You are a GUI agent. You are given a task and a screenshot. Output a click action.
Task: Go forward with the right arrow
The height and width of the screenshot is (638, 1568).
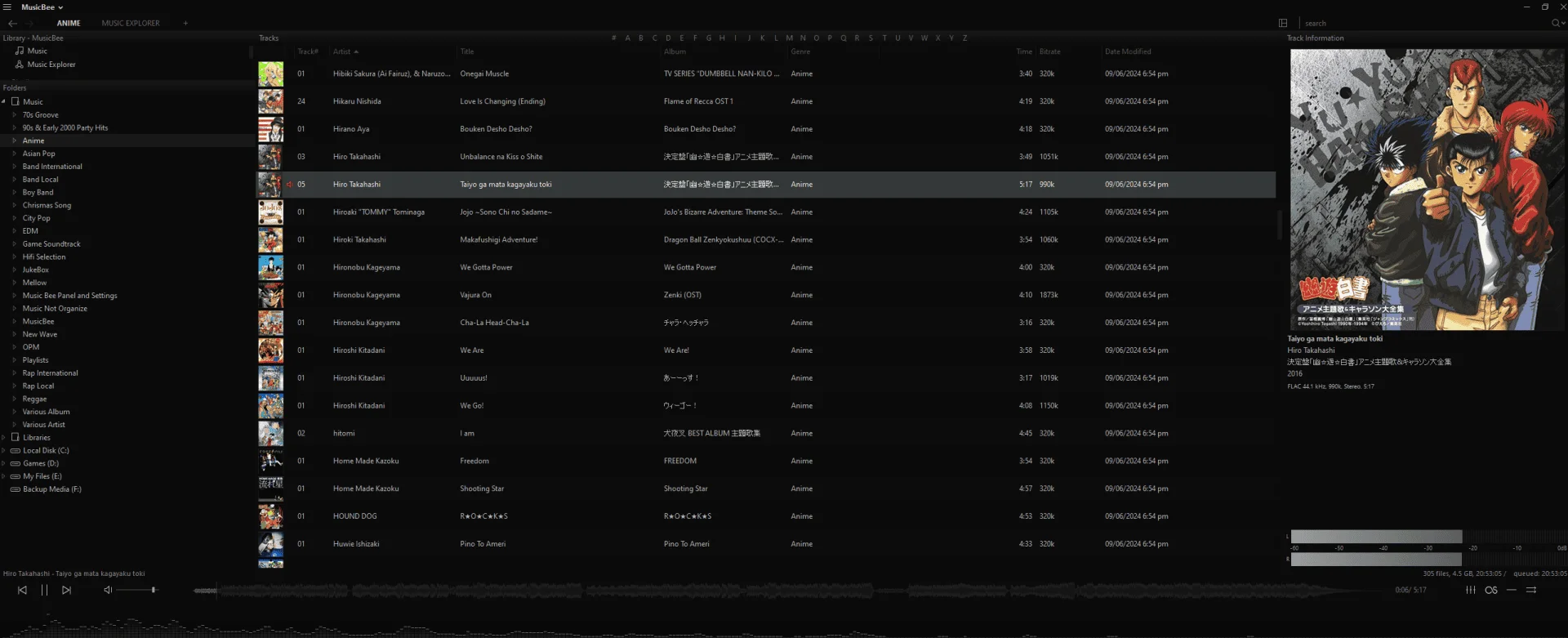[29, 23]
